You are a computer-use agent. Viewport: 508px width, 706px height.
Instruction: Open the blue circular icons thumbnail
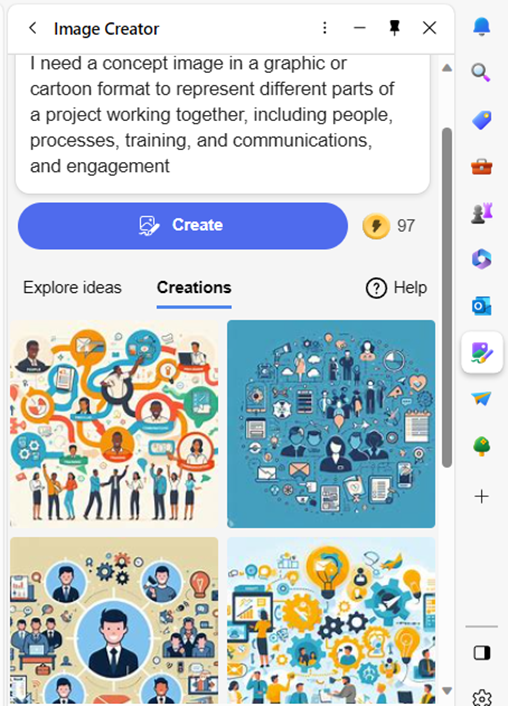pyautogui.click(x=331, y=424)
